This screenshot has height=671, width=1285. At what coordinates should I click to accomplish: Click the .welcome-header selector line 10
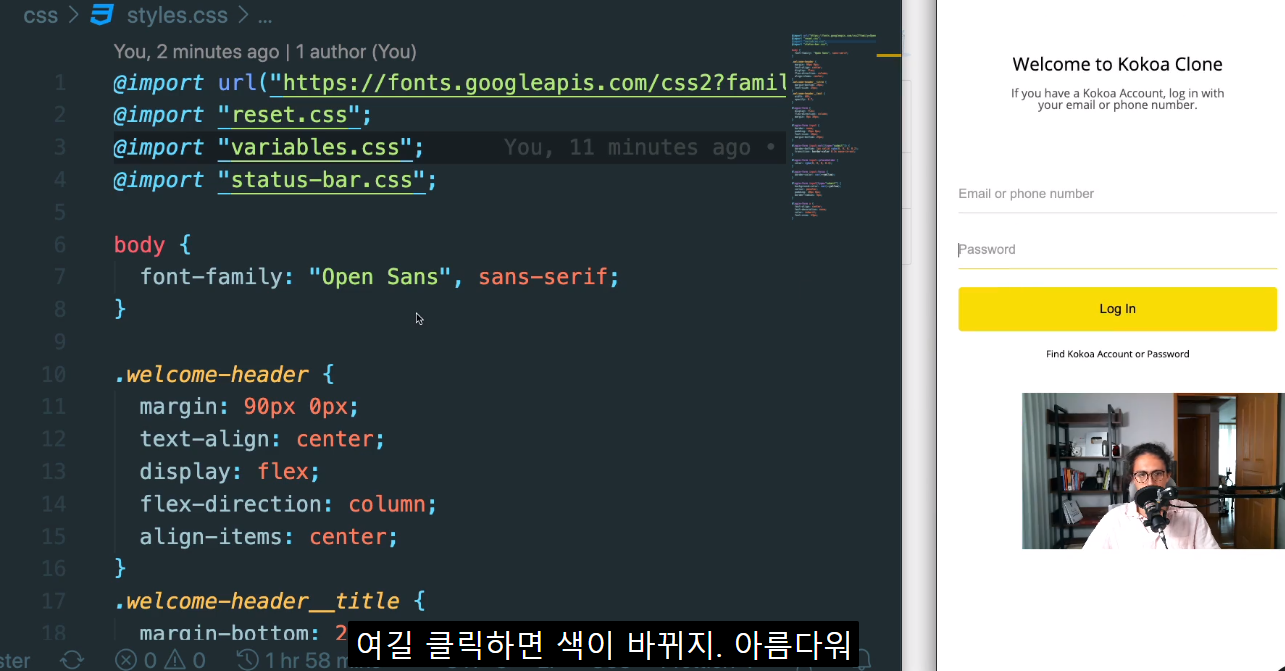[x=211, y=374]
